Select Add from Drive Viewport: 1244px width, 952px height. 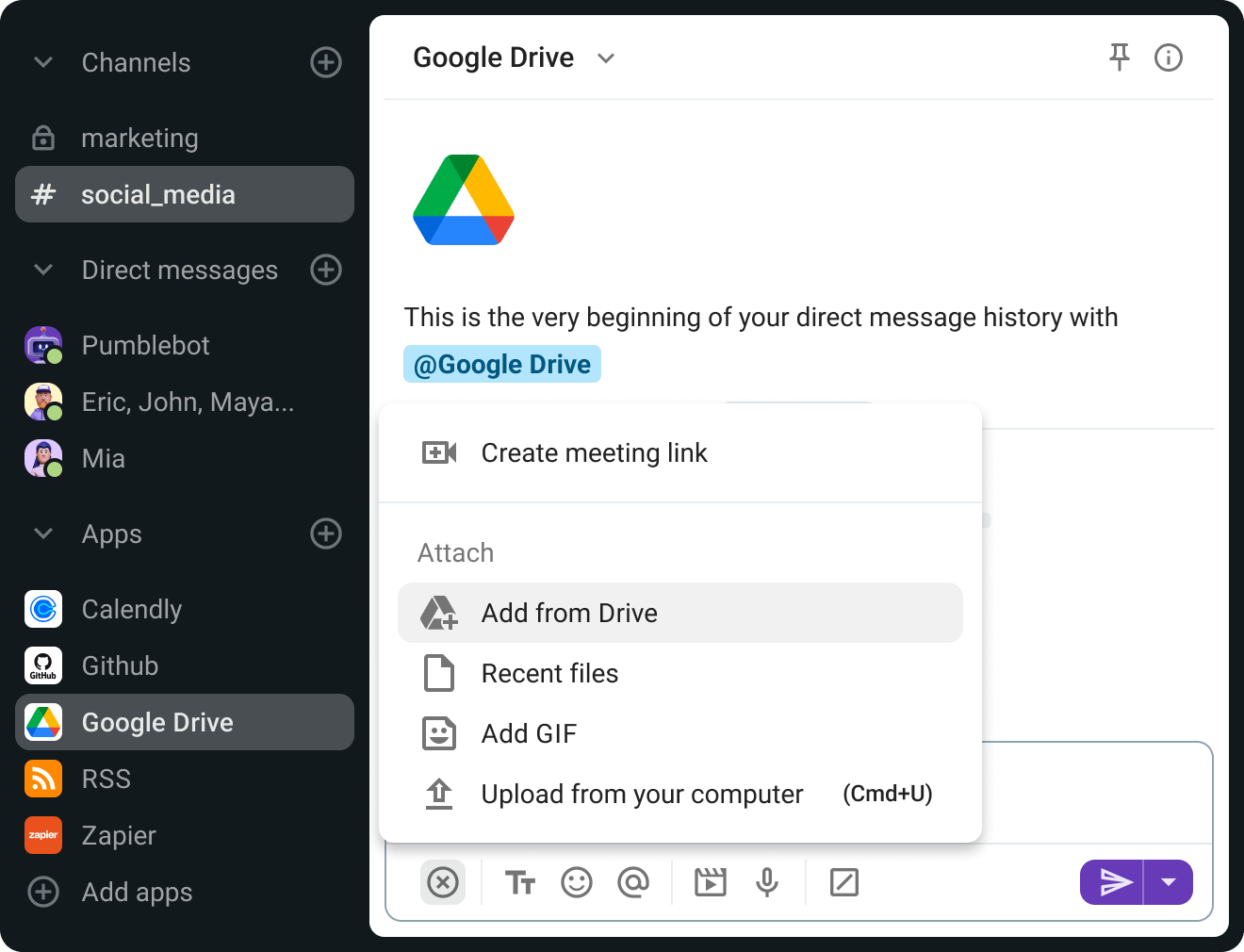(680, 613)
